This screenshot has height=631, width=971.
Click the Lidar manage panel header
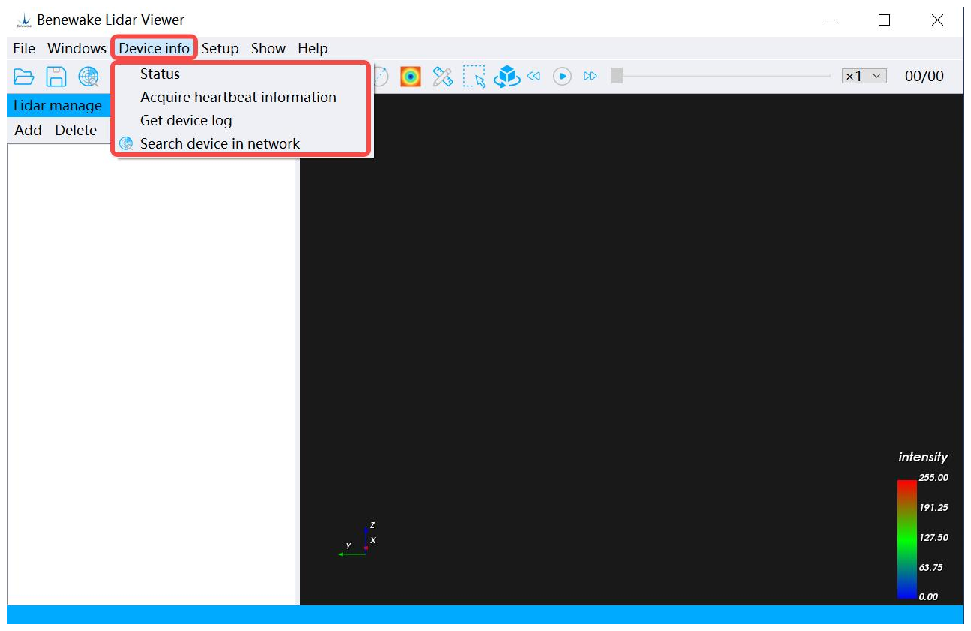point(59,105)
